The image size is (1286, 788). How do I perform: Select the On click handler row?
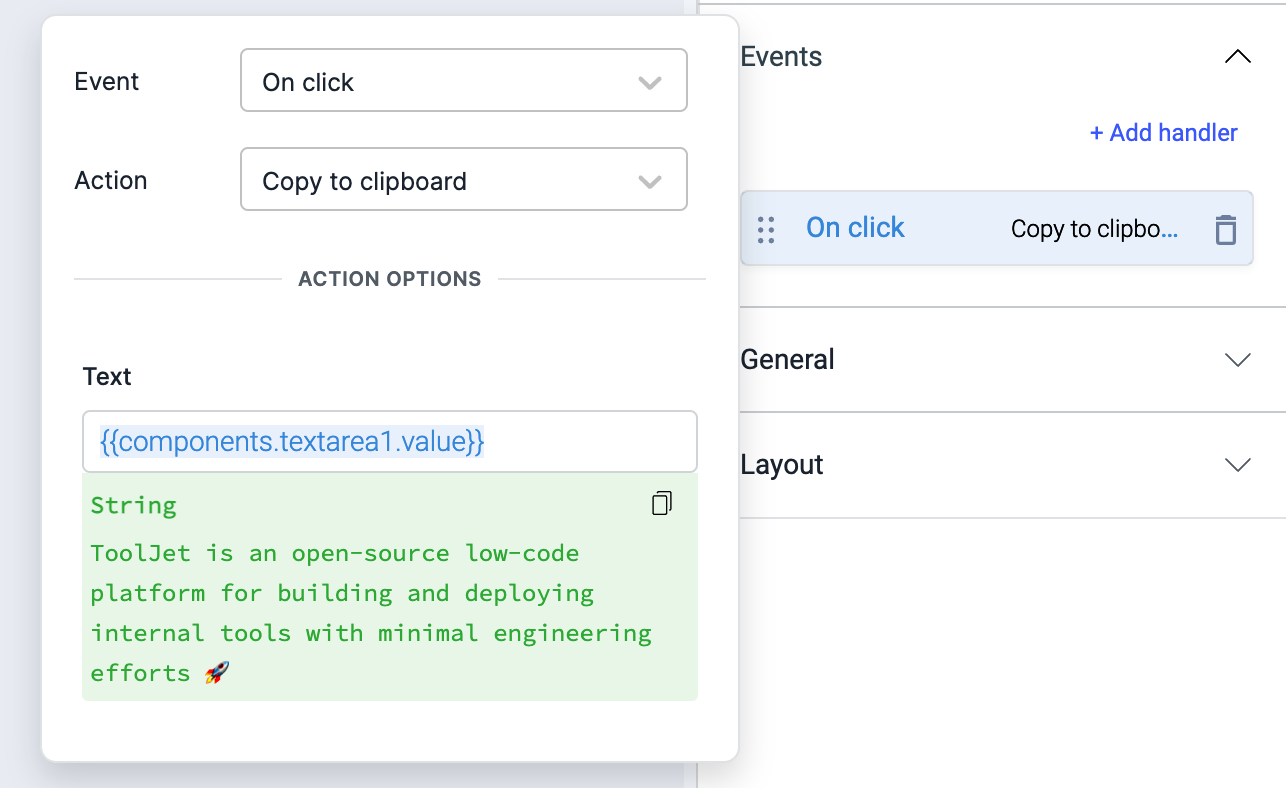click(x=996, y=229)
